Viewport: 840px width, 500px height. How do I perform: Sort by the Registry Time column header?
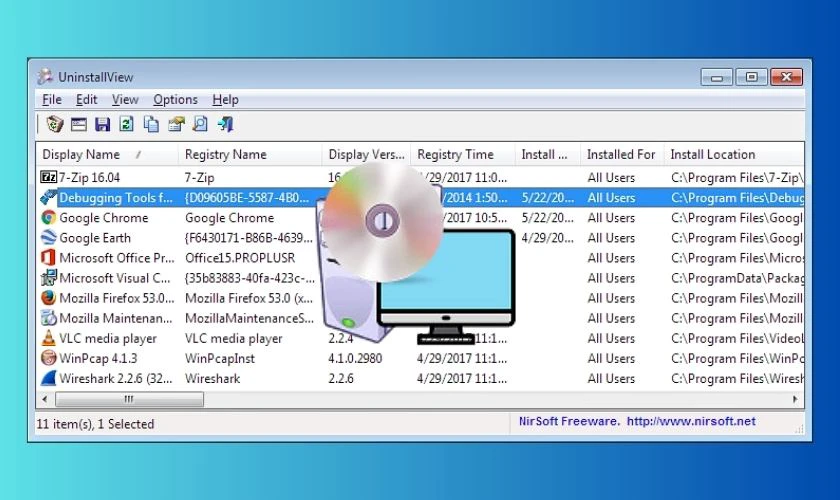[463, 154]
